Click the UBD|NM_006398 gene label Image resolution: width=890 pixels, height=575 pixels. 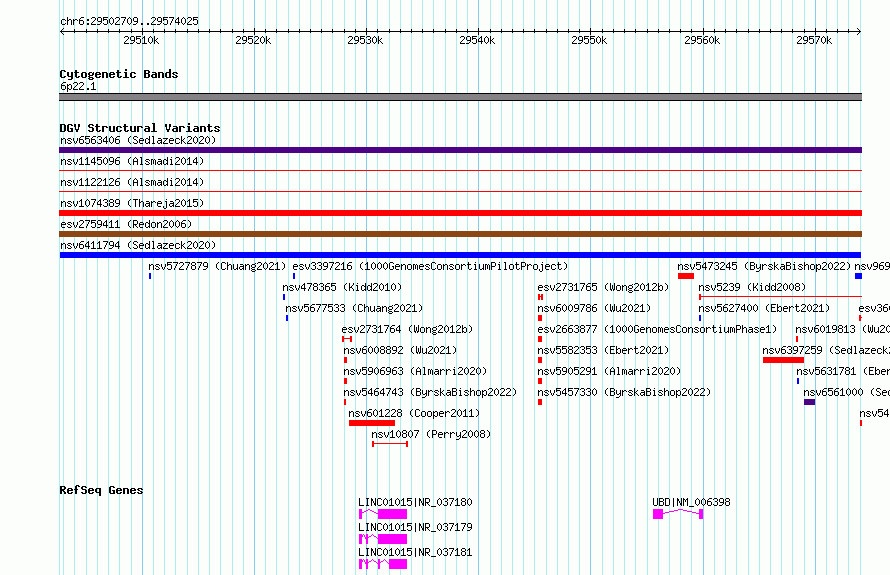pos(691,502)
